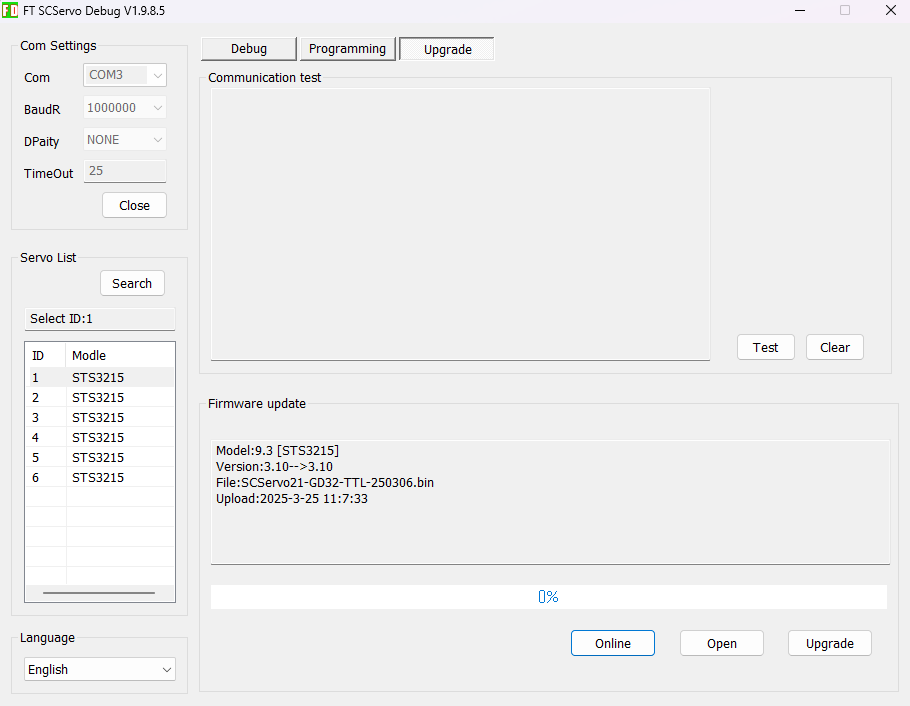Viewport: 910px width, 706px height.
Task: Click the ID column header
Action: click(x=46, y=355)
